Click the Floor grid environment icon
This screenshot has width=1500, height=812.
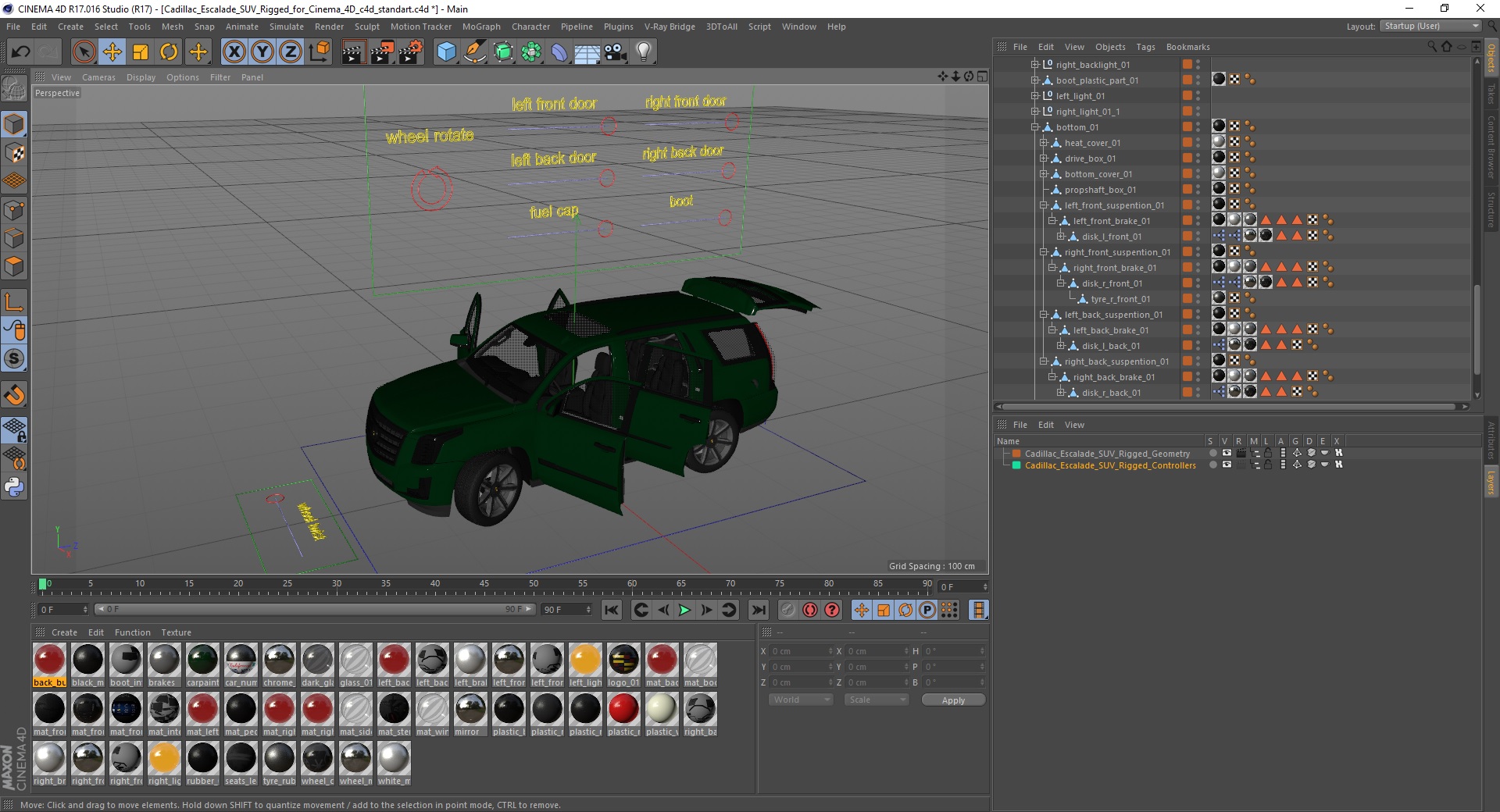click(587, 52)
